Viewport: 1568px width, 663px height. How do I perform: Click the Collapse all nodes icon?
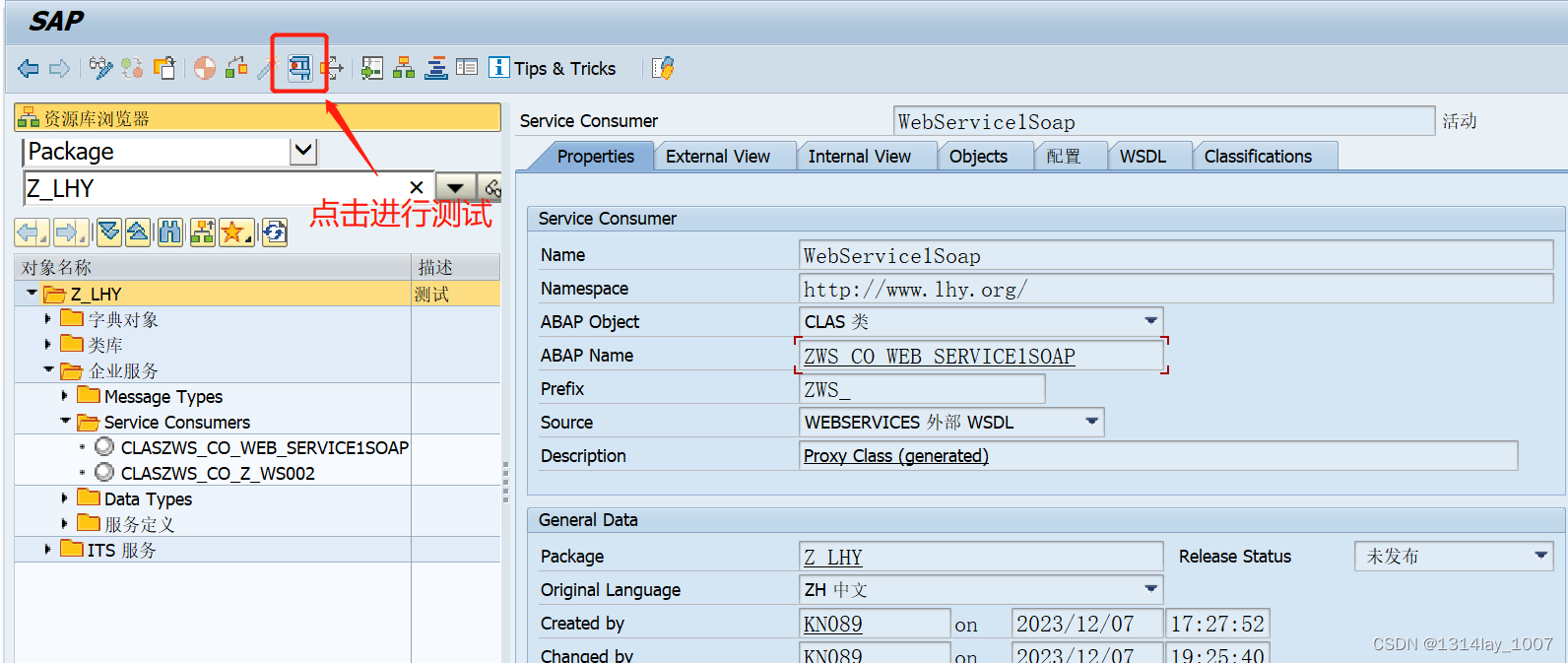(x=138, y=232)
